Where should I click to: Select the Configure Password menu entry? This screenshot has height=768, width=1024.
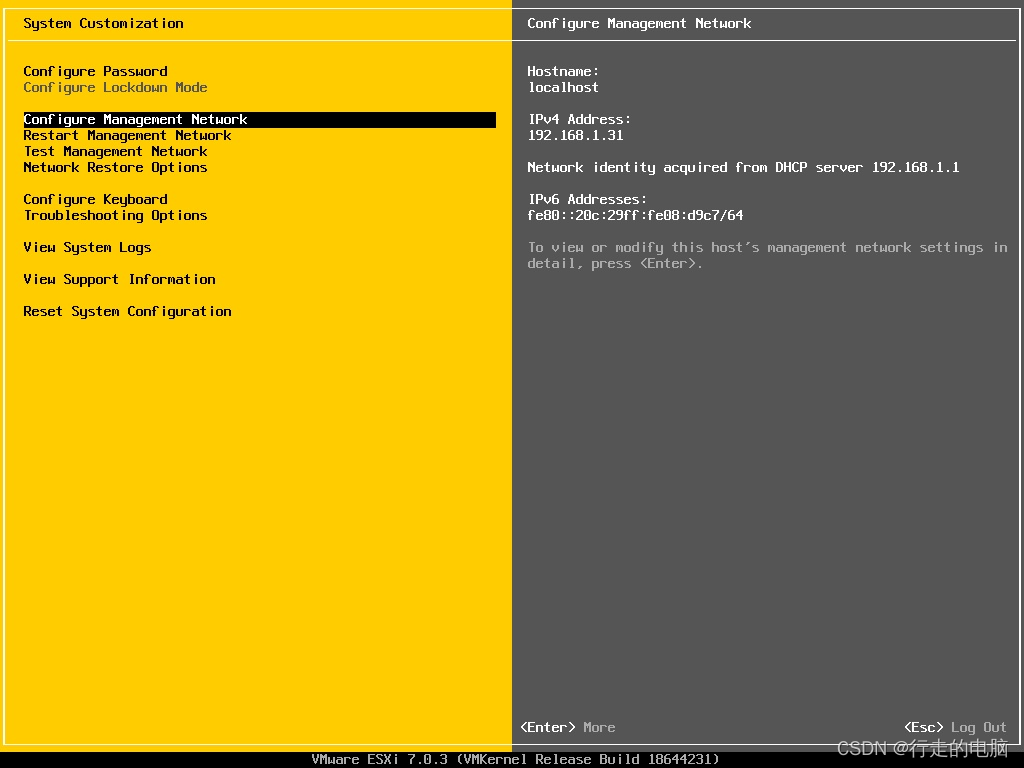coord(95,71)
